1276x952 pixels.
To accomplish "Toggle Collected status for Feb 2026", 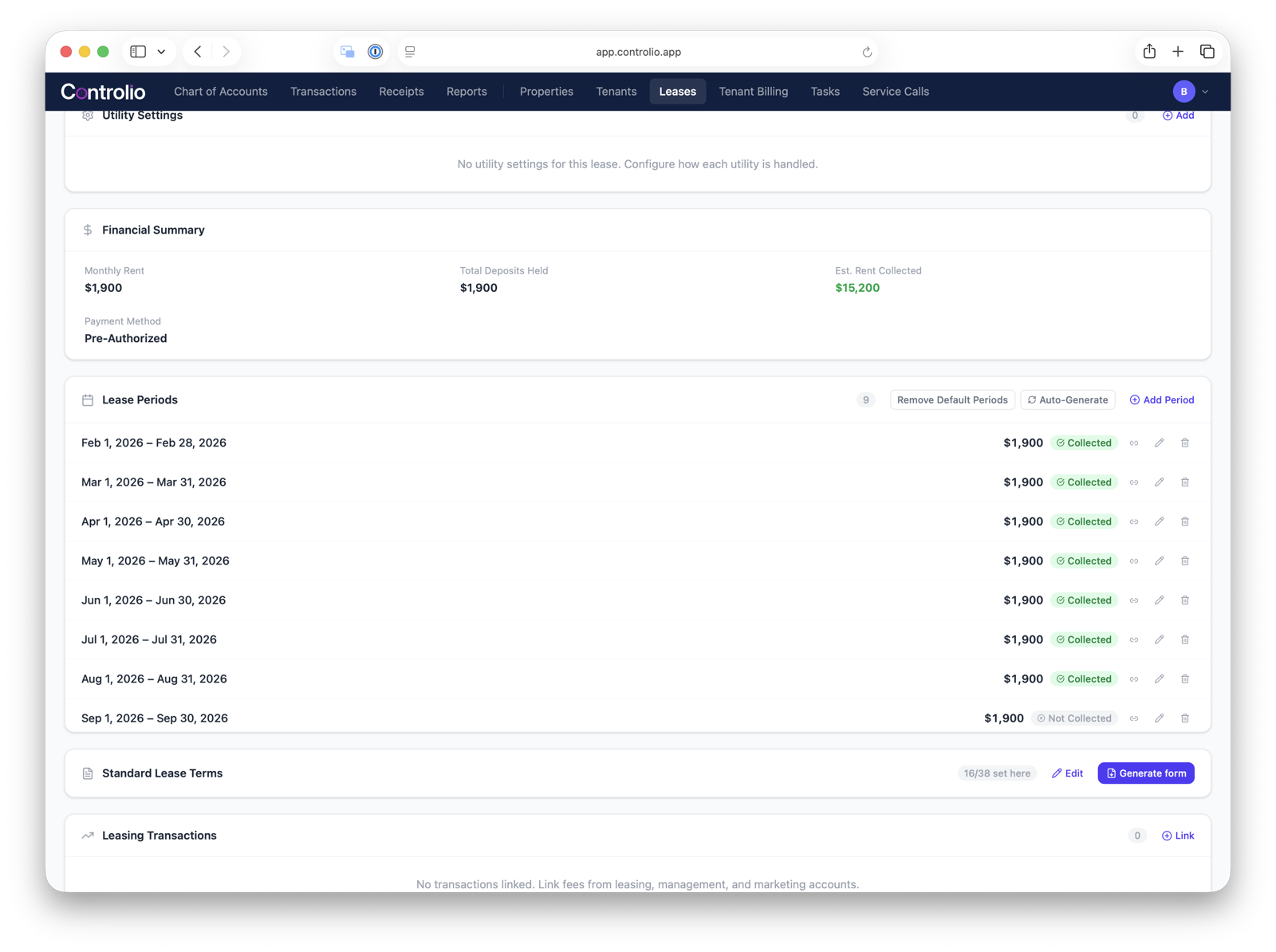I will [x=1084, y=443].
